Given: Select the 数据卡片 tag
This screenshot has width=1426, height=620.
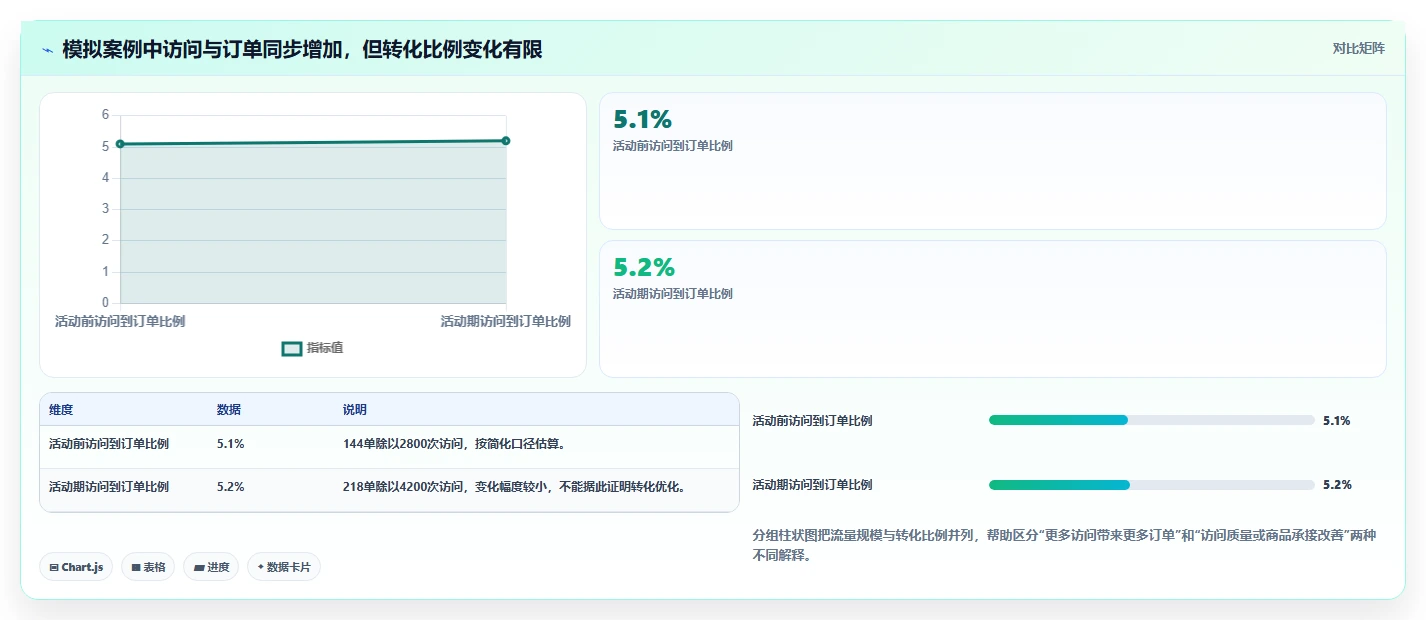Looking at the screenshot, I should (284, 567).
